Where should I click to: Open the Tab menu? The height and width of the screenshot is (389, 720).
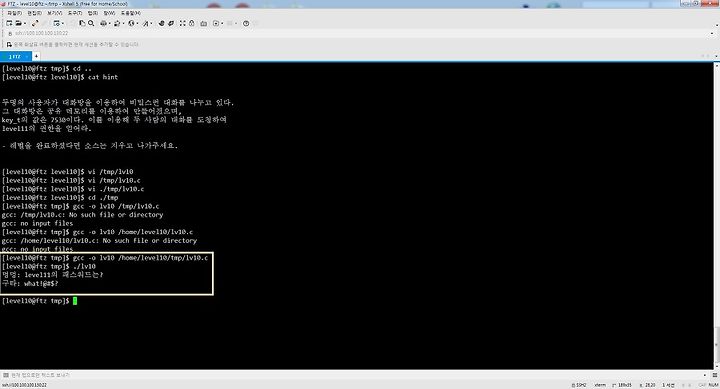[93, 13]
